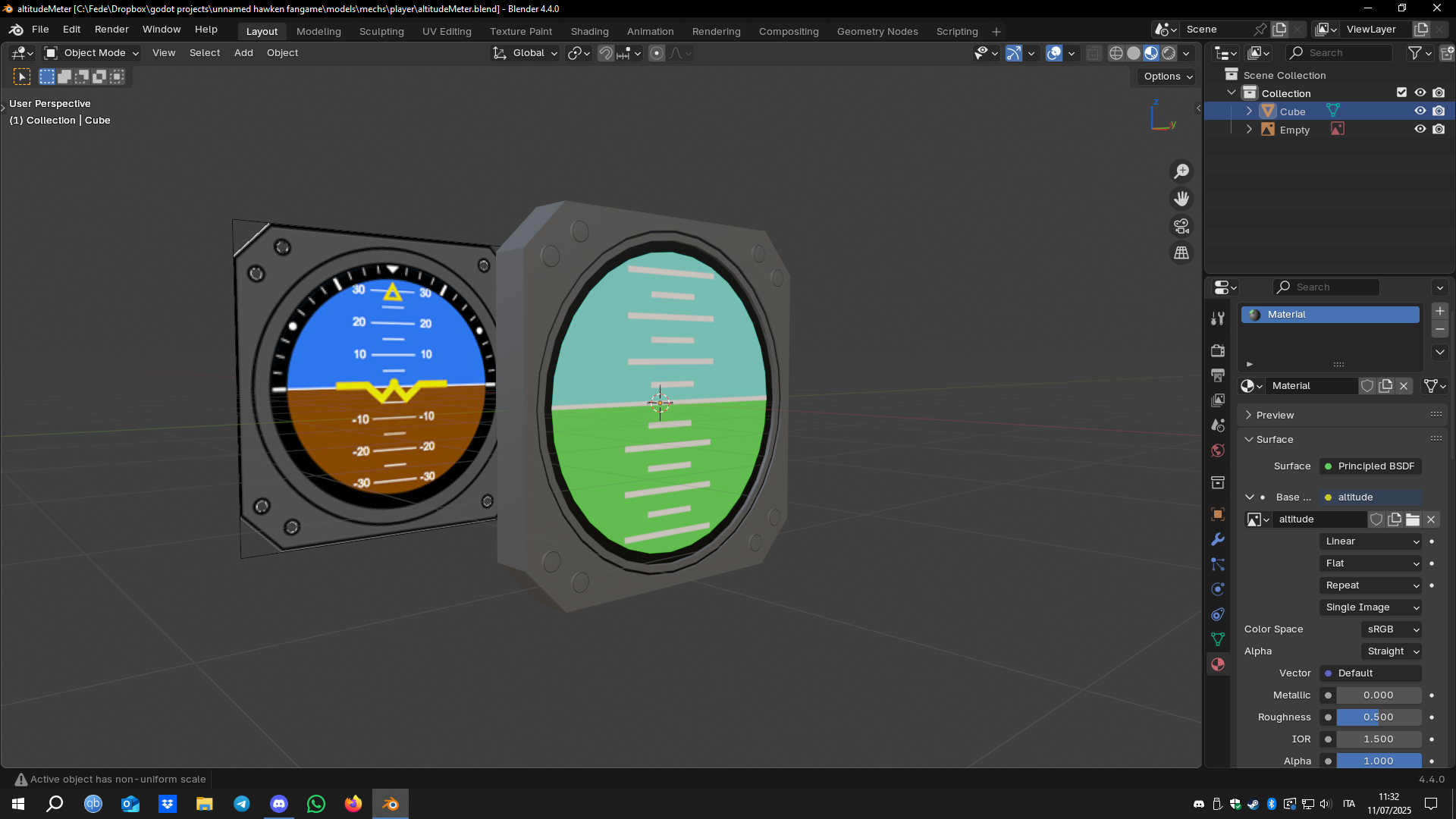Select wireframe viewport shading
The image size is (1456, 819).
[1116, 53]
